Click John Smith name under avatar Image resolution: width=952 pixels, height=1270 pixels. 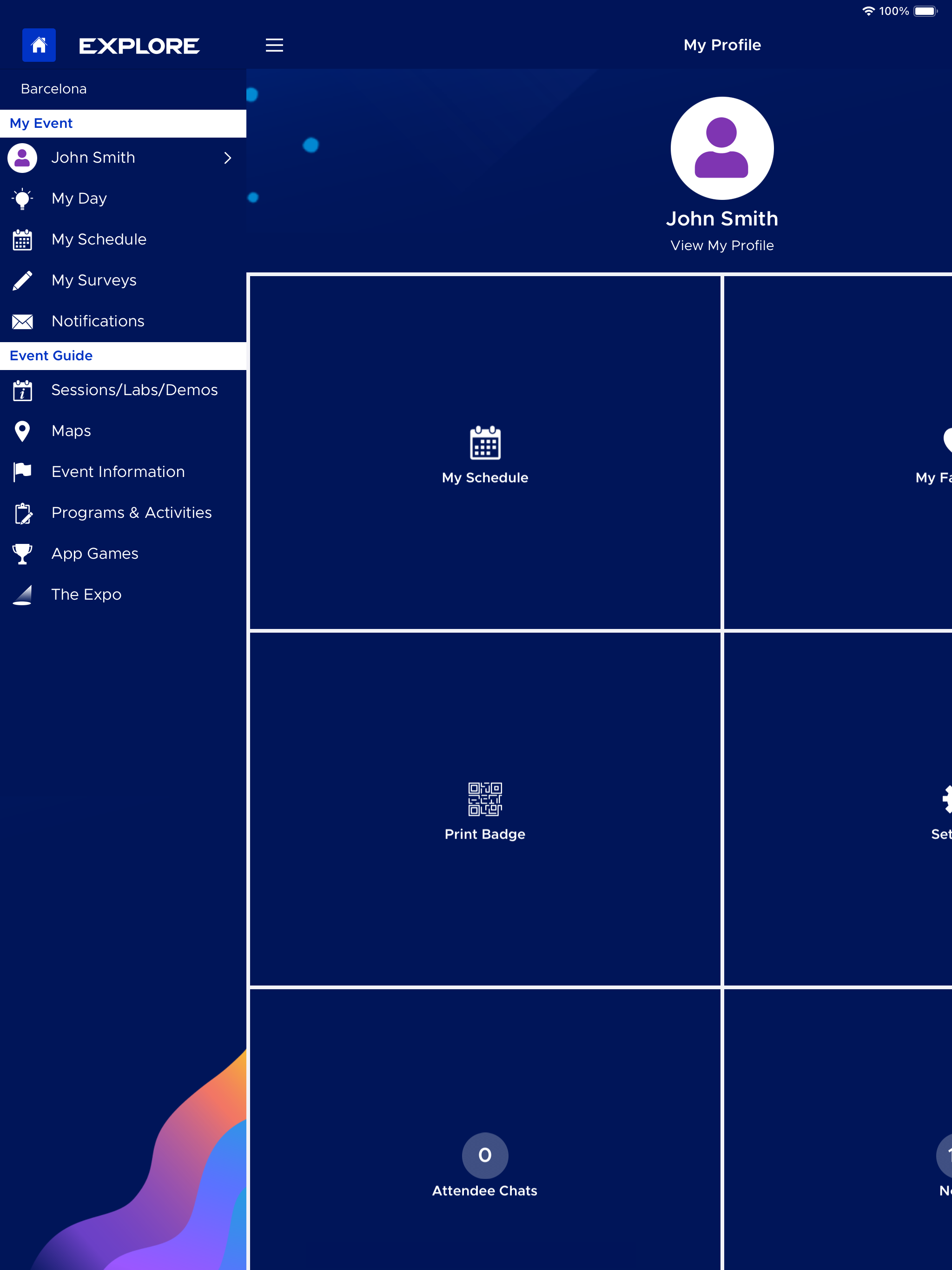[722, 219]
